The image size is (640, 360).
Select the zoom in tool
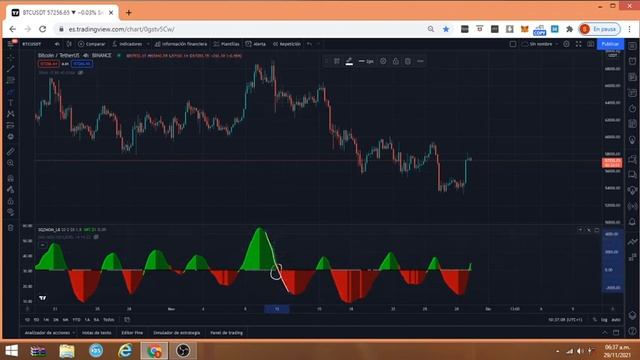(x=11, y=163)
